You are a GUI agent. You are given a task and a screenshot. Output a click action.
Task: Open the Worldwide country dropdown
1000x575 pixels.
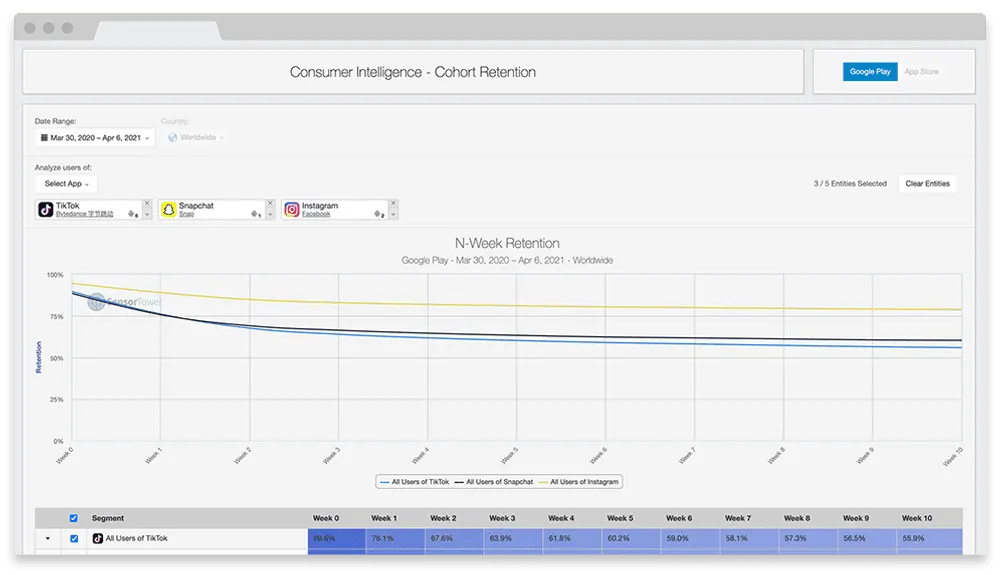tap(195, 138)
